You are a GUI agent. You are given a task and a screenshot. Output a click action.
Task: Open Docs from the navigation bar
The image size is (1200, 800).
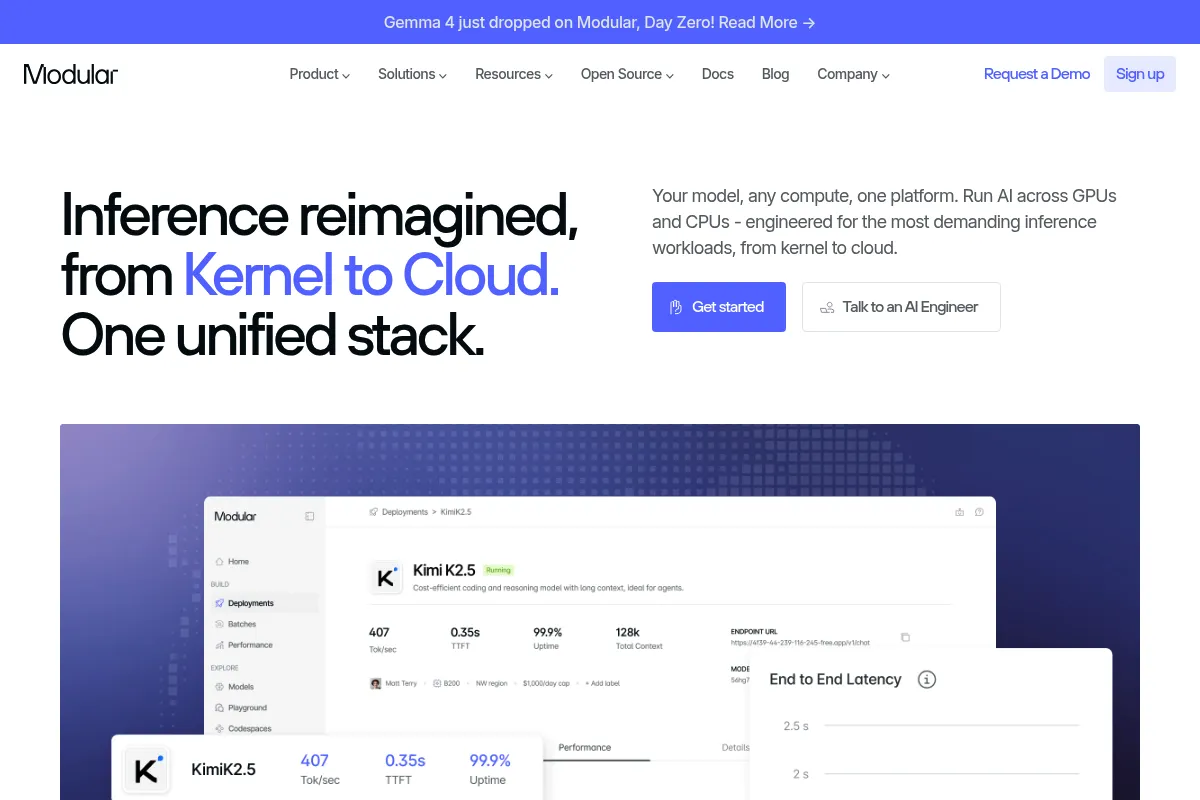pos(718,74)
